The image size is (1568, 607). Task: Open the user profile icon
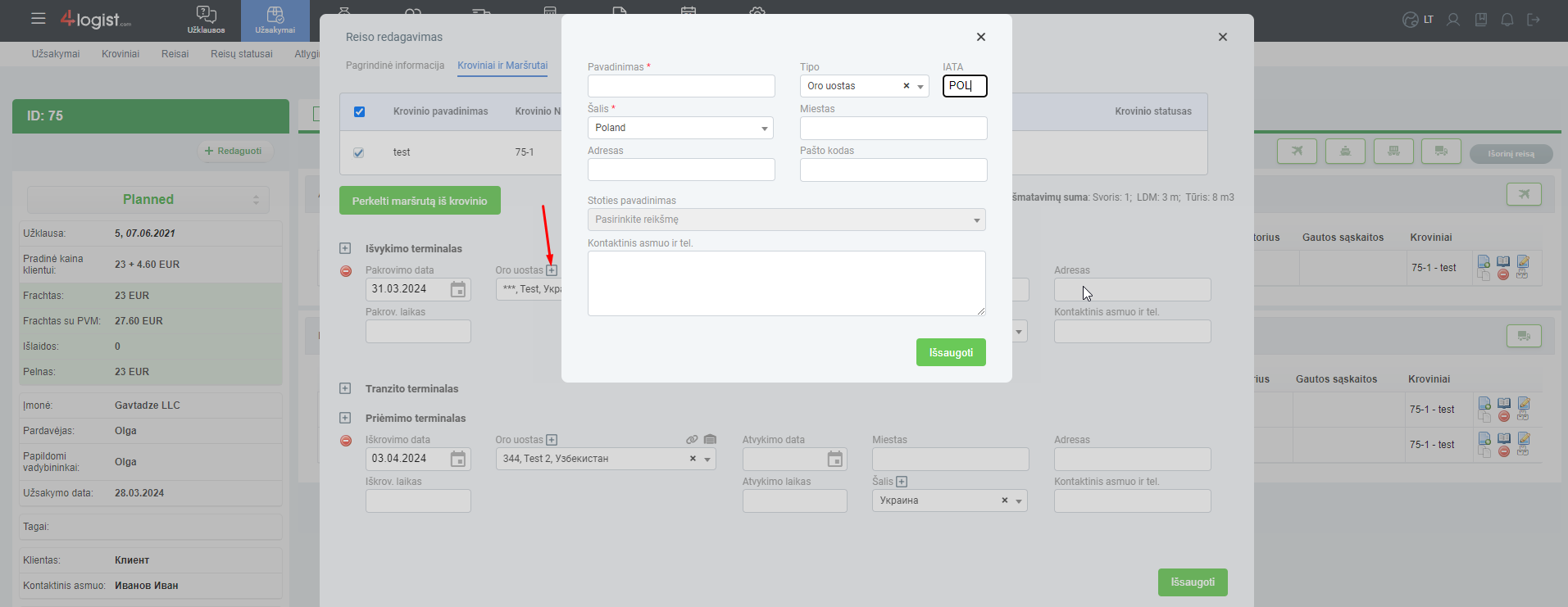click(x=1453, y=20)
